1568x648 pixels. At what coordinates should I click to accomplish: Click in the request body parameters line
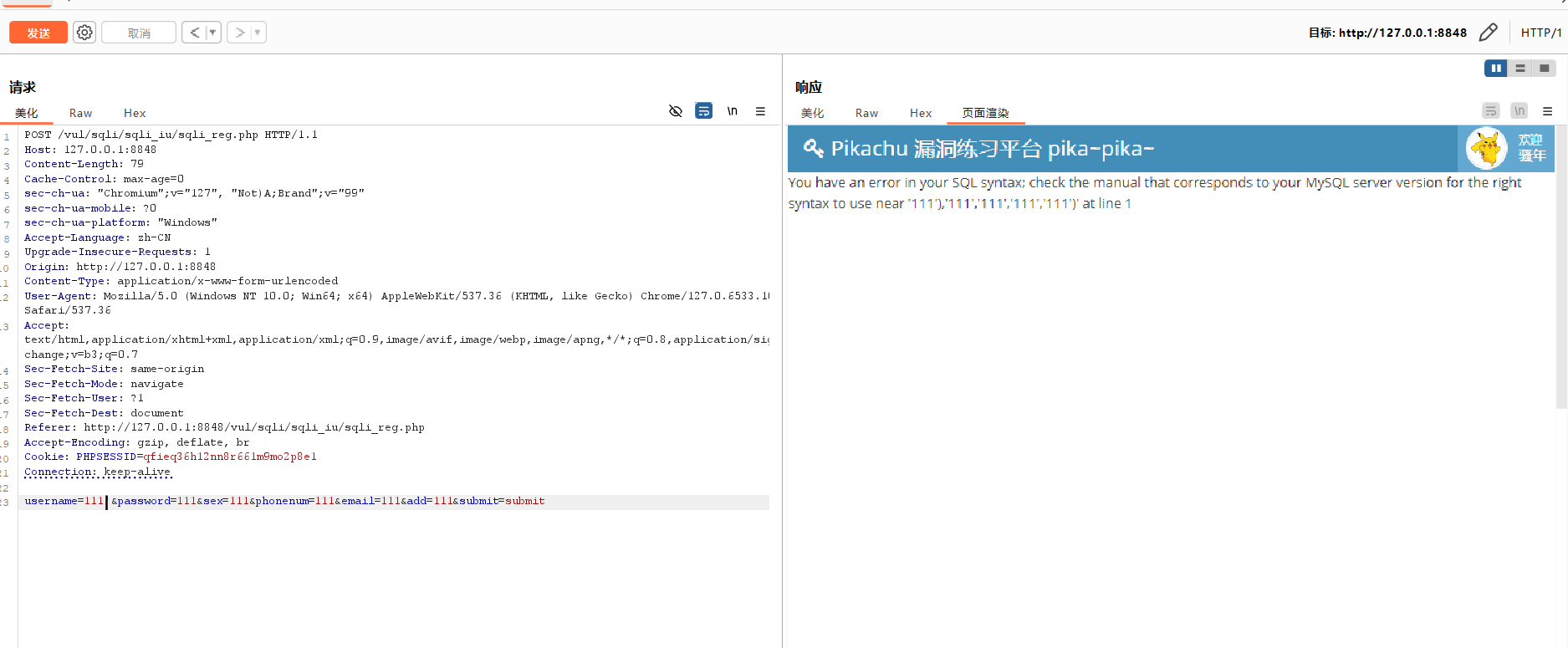335,502
